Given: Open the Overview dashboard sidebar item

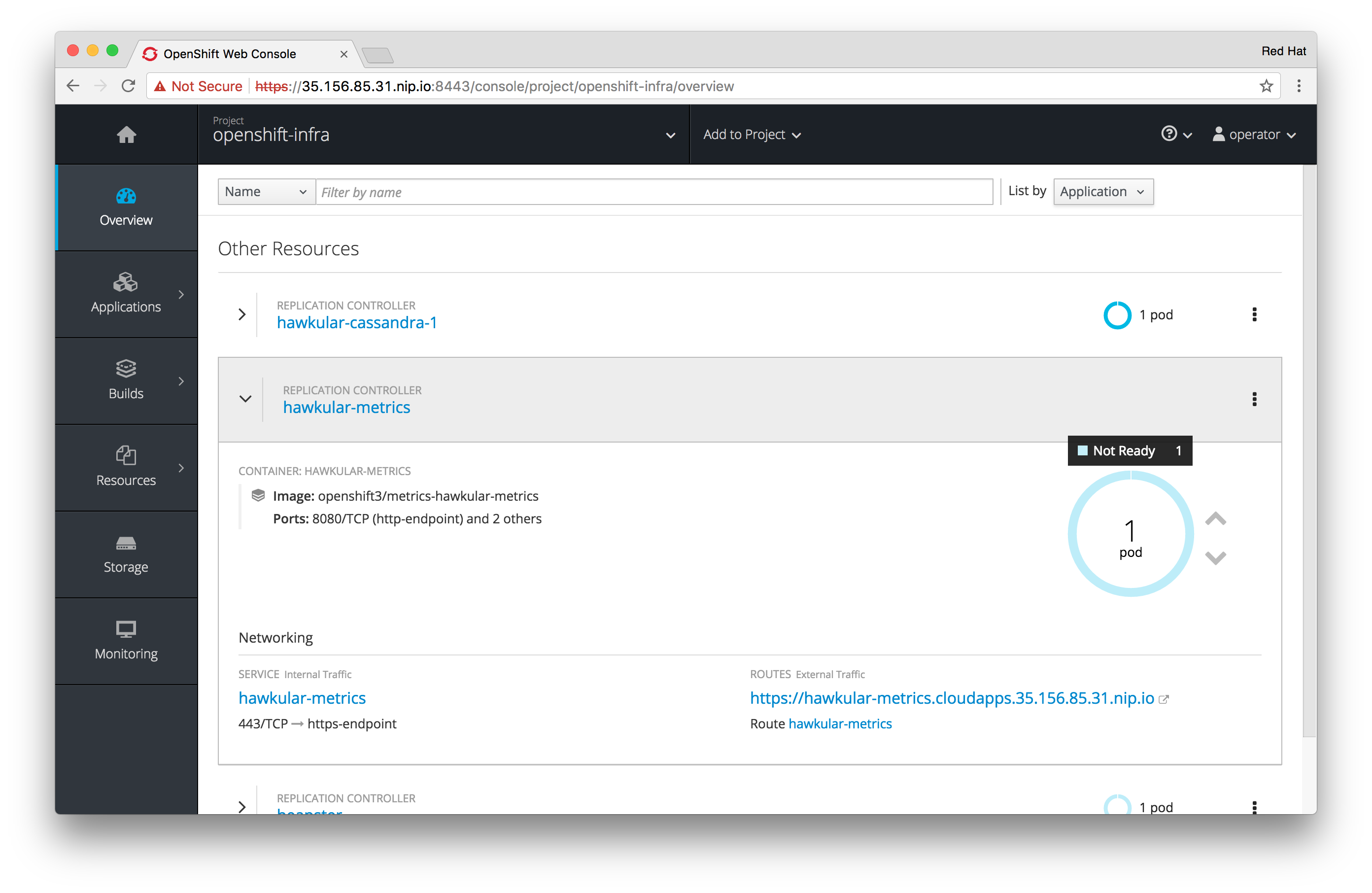Looking at the screenshot, I should pyautogui.click(x=126, y=207).
